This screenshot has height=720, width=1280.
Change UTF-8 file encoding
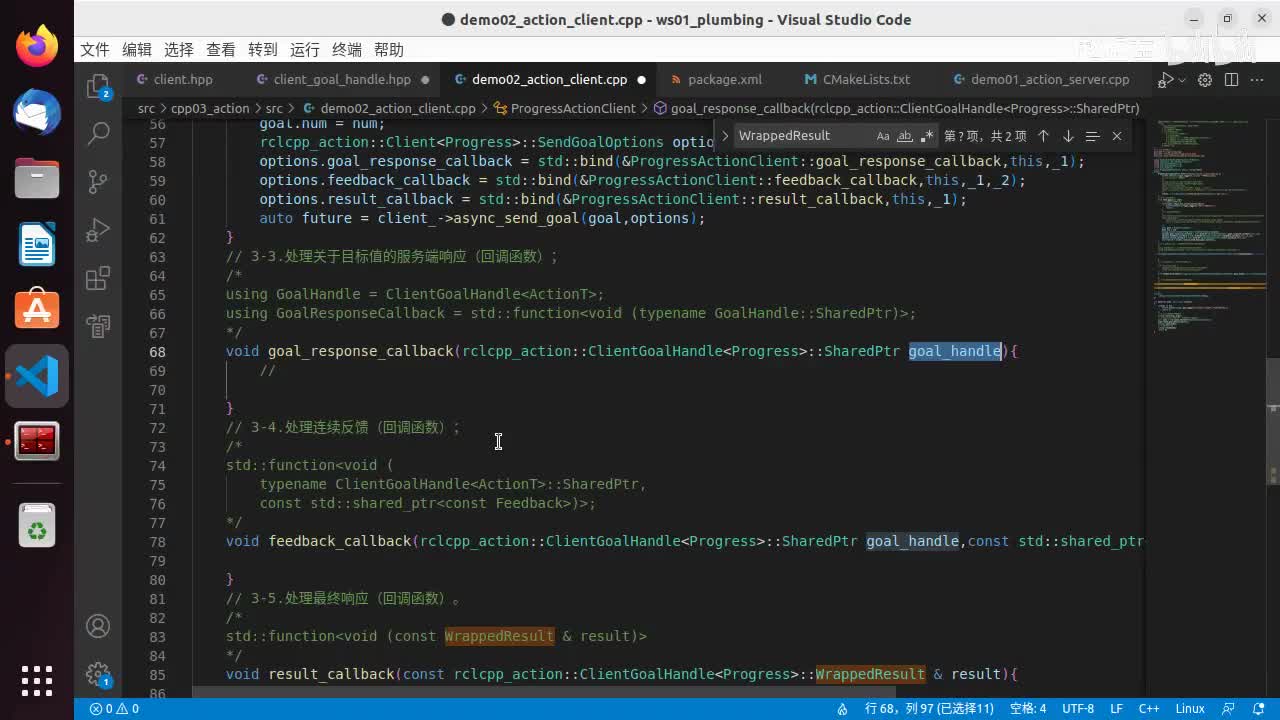click(x=1078, y=709)
